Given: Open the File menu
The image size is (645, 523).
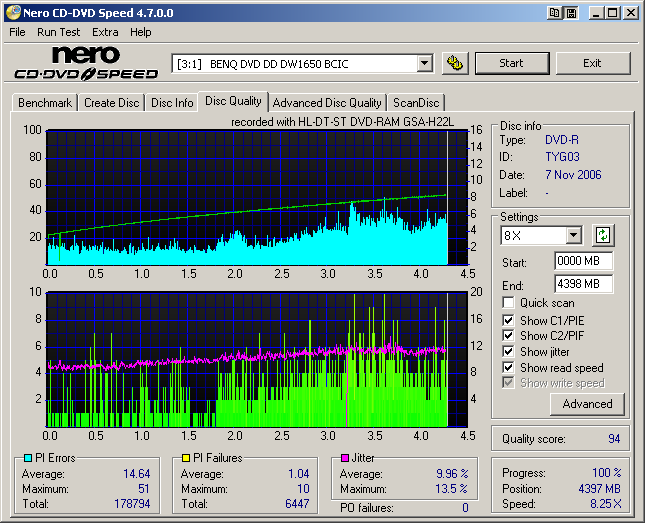Looking at the screenshot, I should (x=17, y=32).
